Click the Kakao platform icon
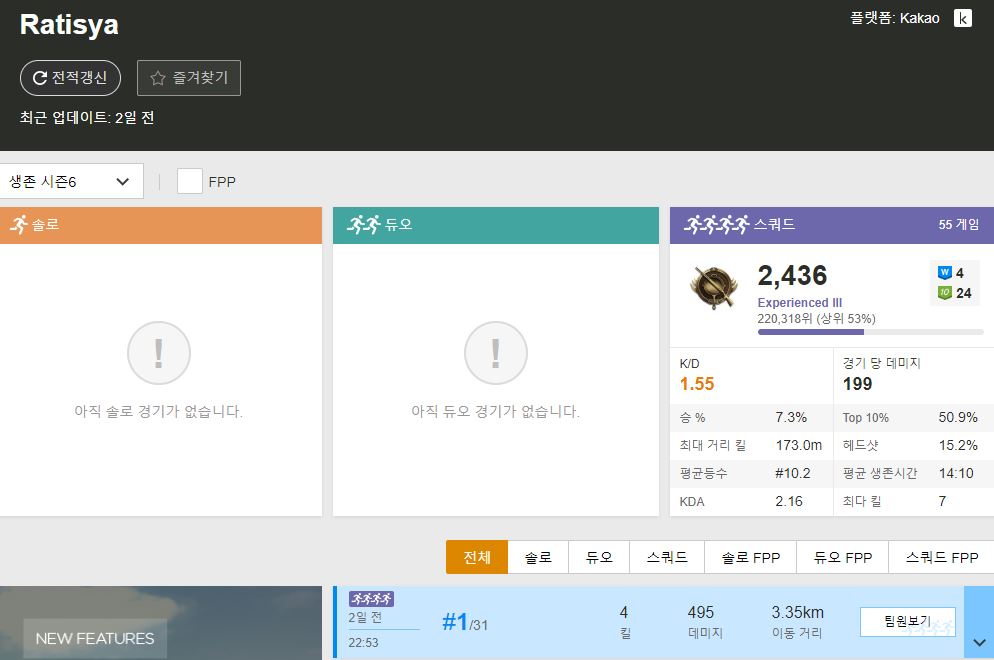The width and height of the screenshot is (994, 660). pyautogui.click(x=962, y=18)
